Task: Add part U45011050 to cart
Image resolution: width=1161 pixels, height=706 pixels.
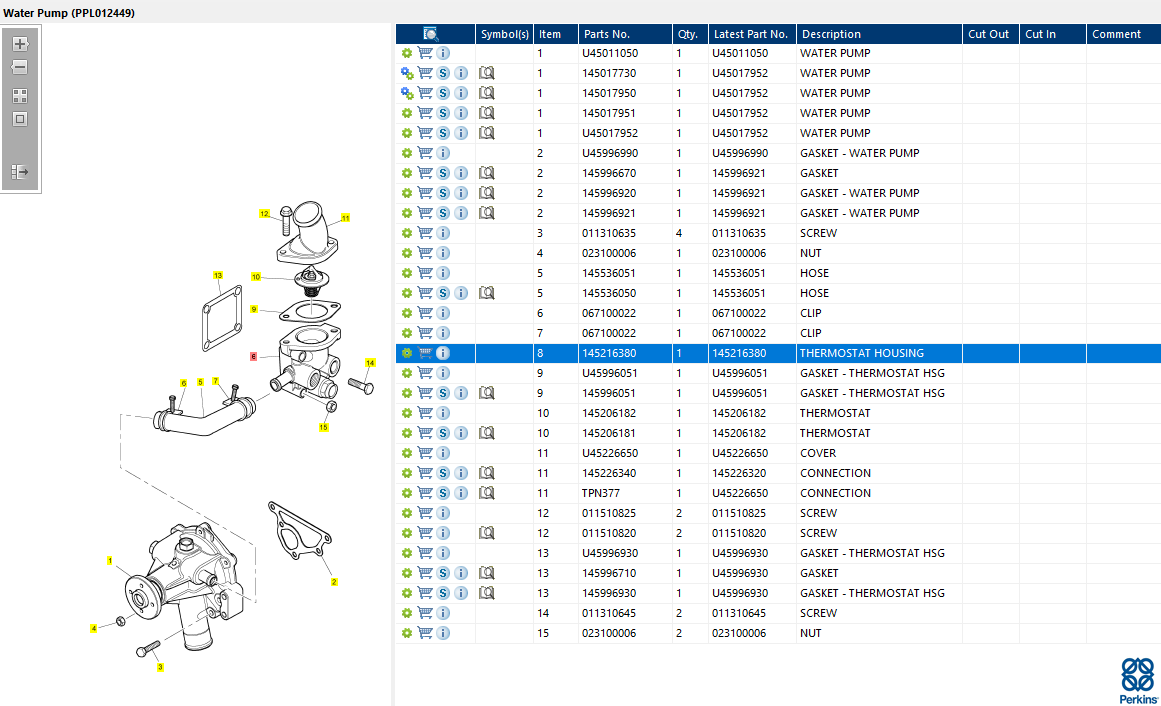Action: coord(425,53)
